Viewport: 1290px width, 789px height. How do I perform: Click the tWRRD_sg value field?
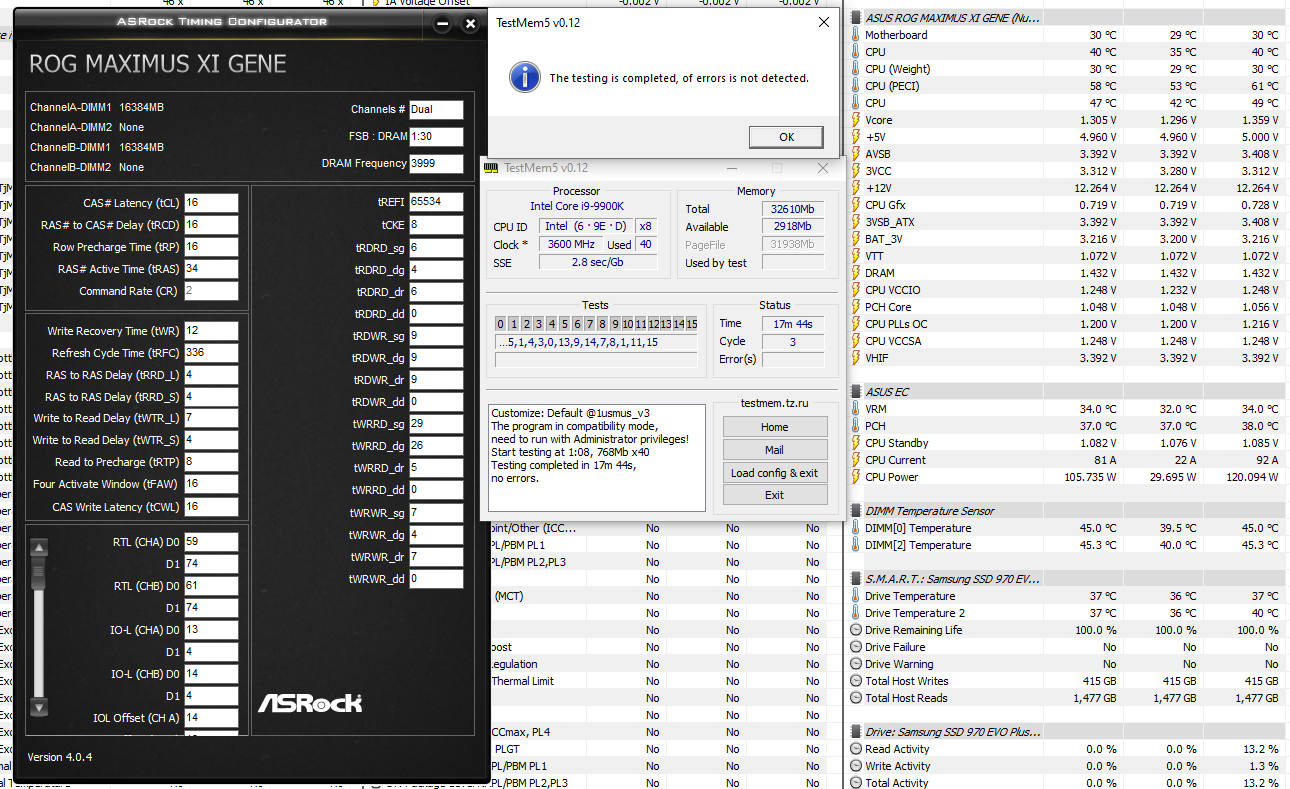tap(436, 424)
